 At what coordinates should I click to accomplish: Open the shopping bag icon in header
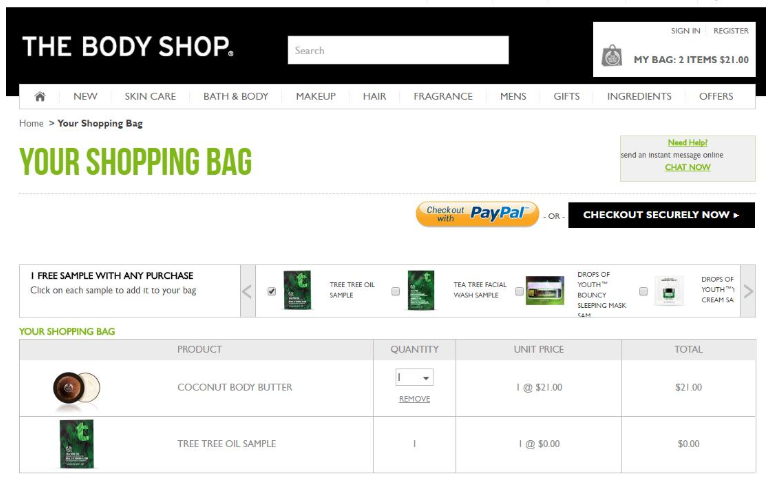click(x=611, y=58)
